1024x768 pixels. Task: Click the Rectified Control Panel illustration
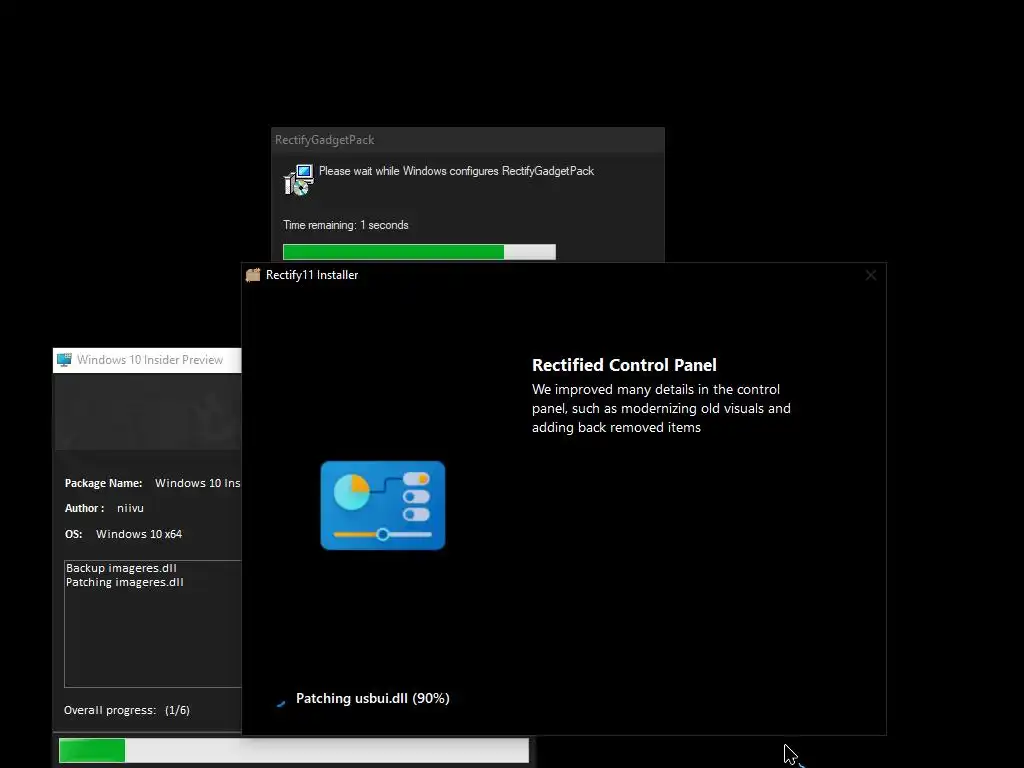point(383,505)
